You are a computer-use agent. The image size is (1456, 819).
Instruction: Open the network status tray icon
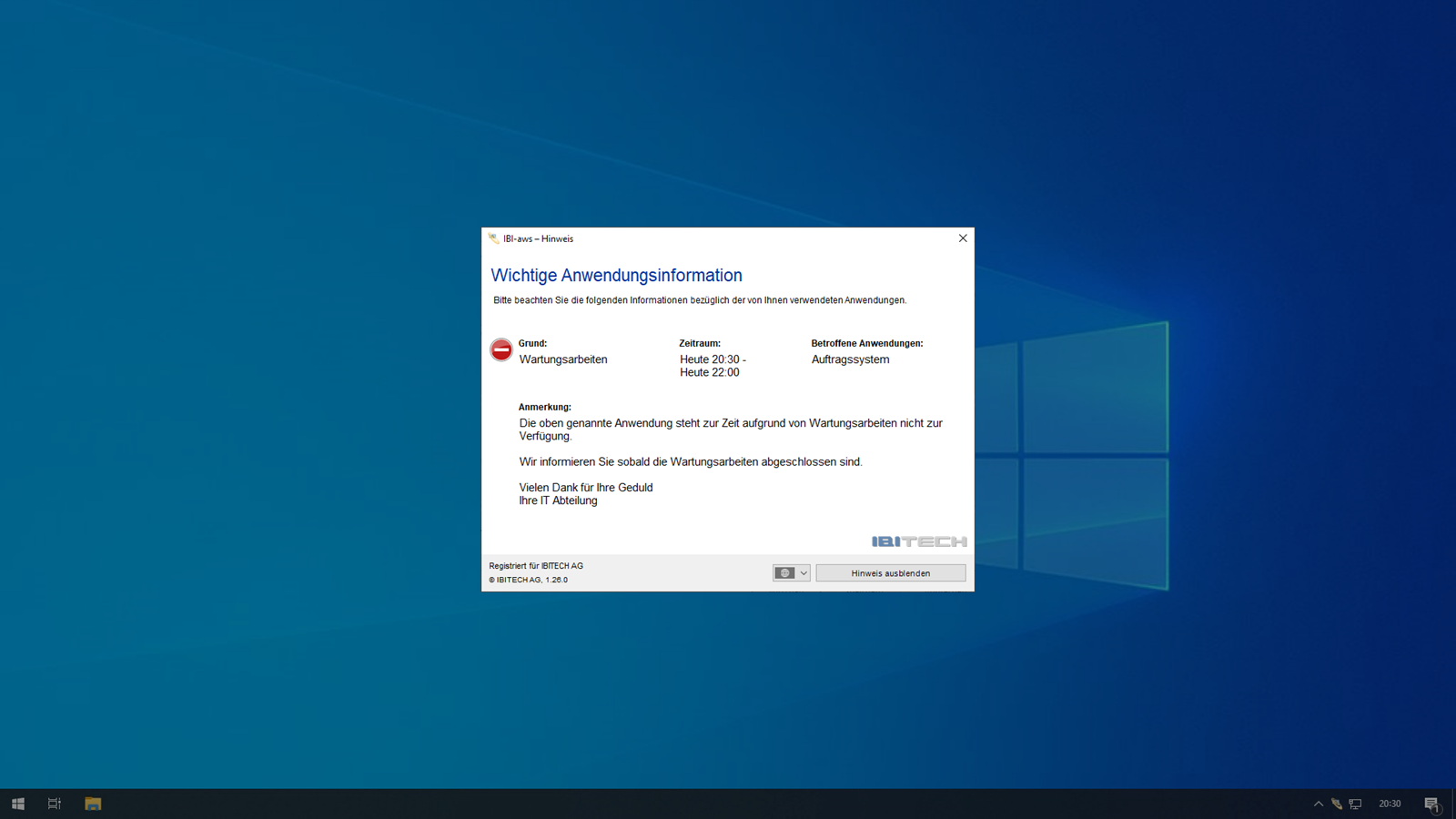pos(1356,804)
